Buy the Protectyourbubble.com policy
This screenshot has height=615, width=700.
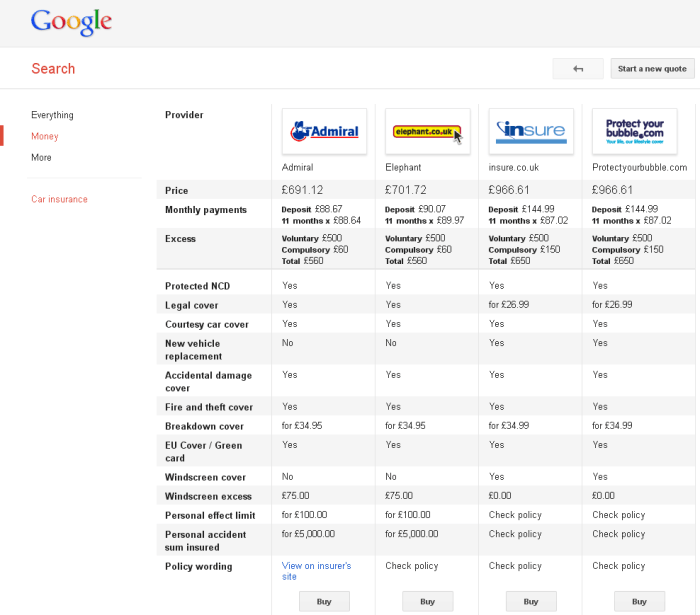634,601
